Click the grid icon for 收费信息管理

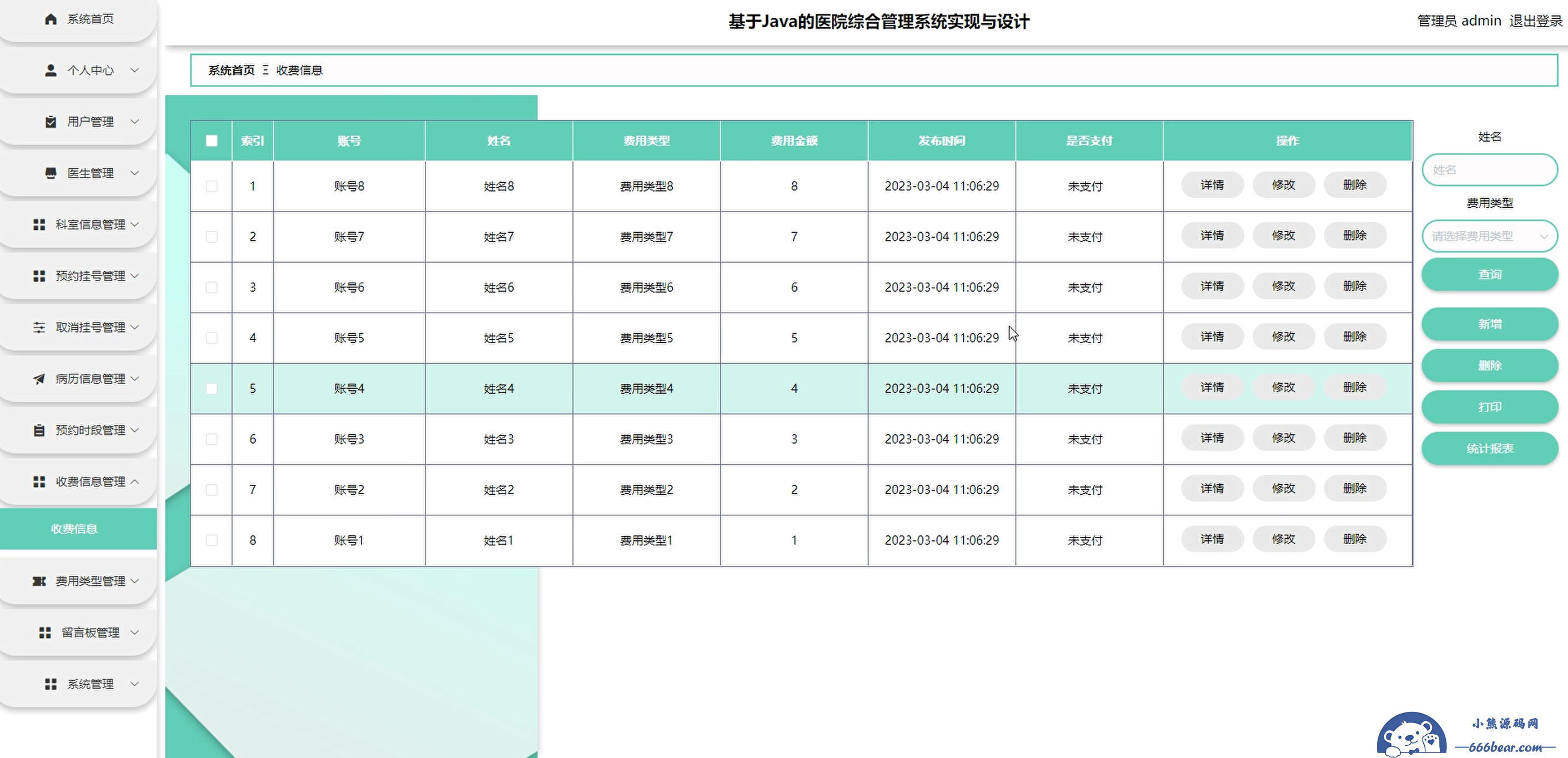click(x=39, y=481)
